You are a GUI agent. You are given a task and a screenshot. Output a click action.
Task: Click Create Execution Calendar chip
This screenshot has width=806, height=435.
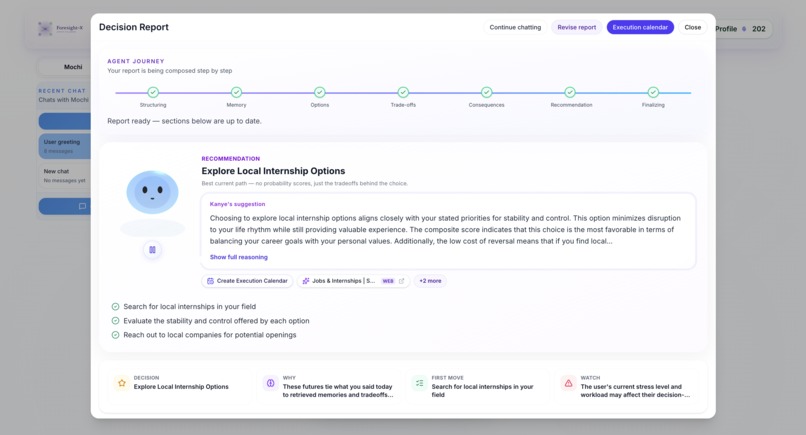[x=247, y=281]
